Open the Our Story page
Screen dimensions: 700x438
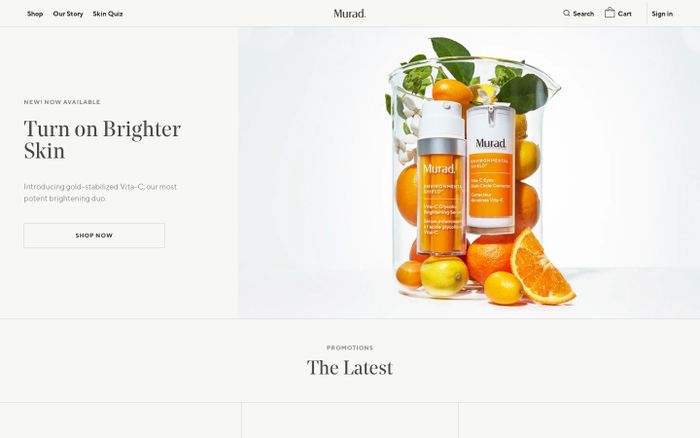click(68, 14)
